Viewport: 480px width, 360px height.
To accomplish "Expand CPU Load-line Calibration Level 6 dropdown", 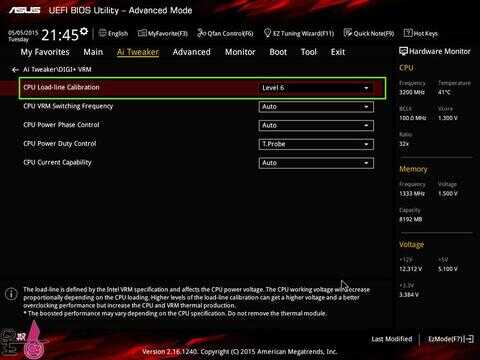I will point(316,88).
